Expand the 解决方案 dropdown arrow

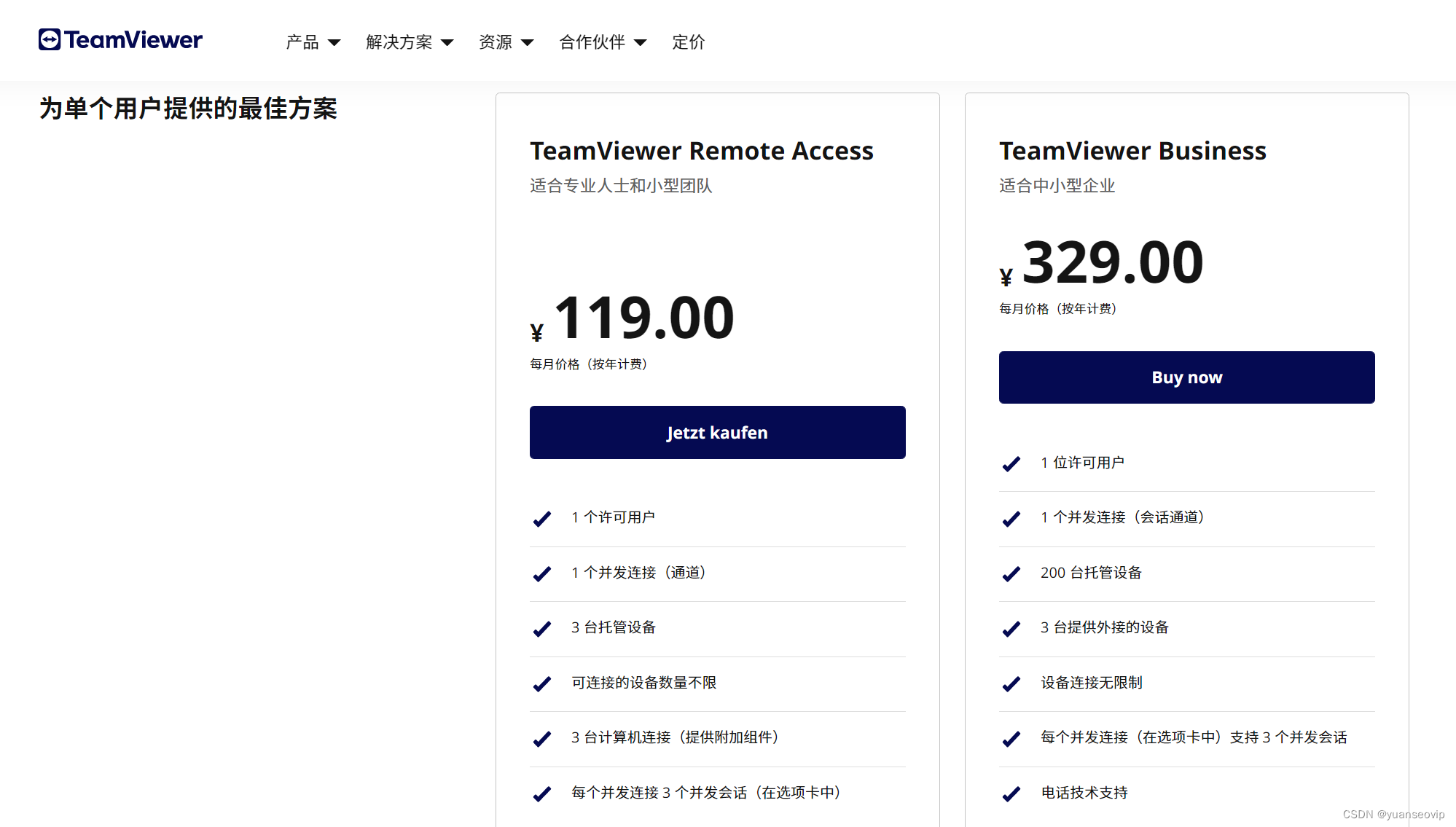coord(447,42)
